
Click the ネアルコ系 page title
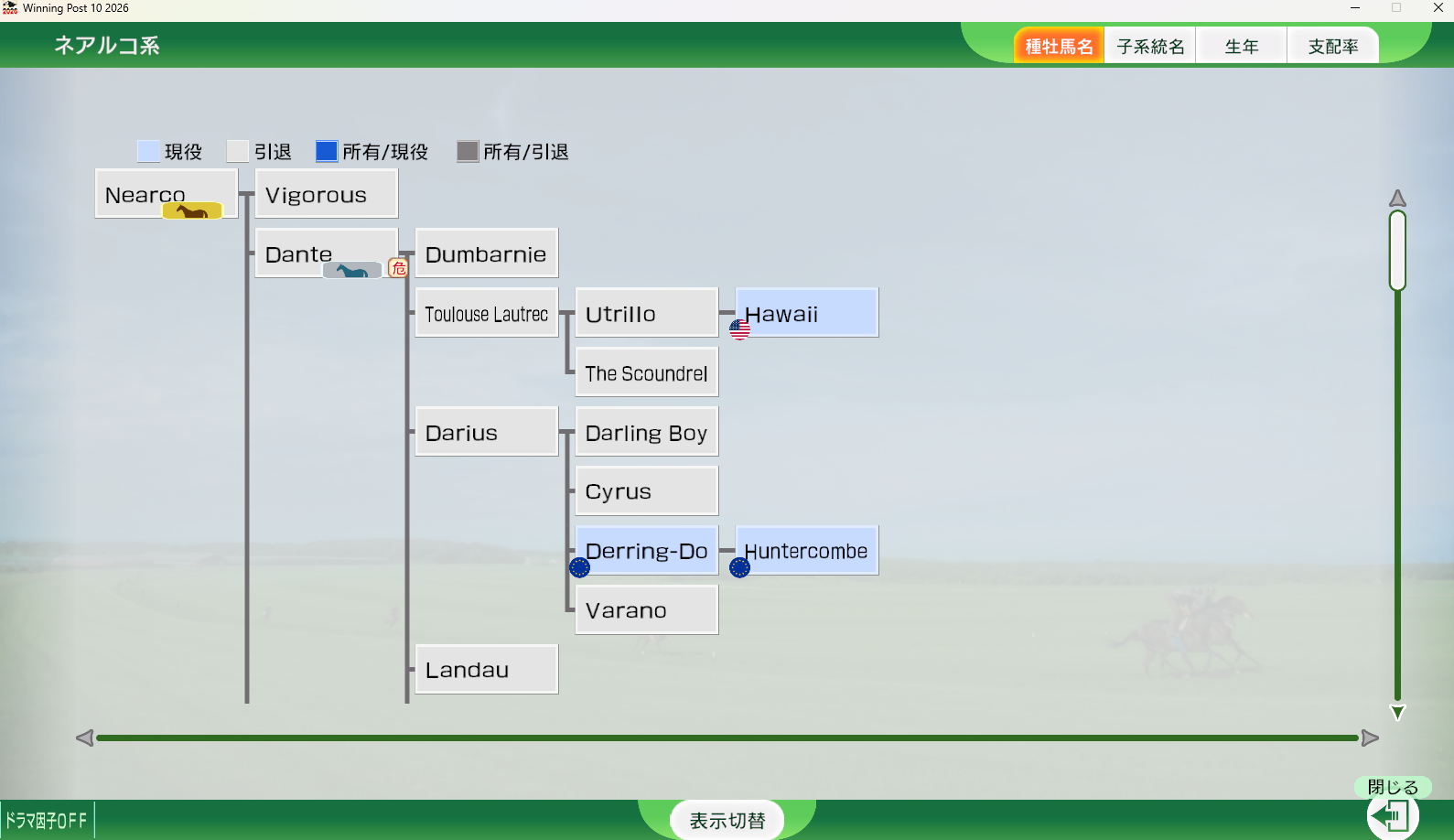pos(107,46)
